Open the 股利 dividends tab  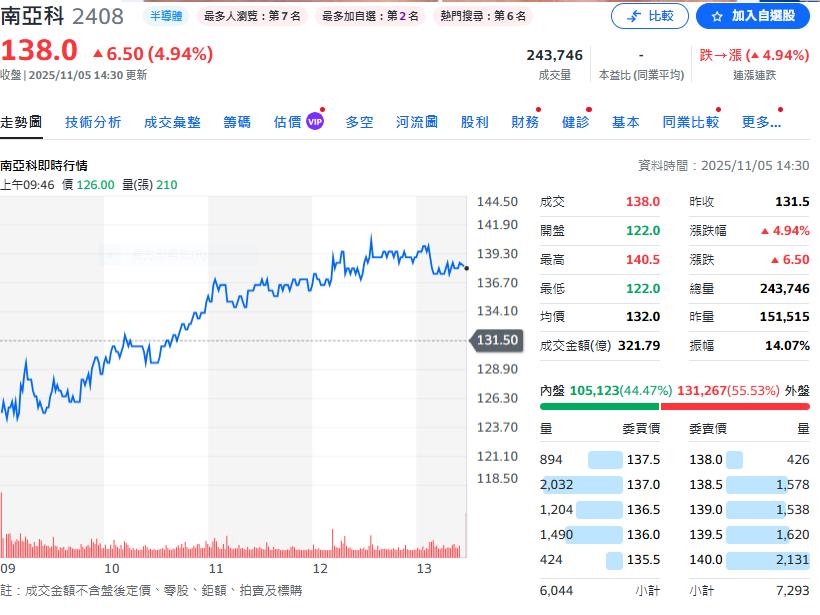coord(474,121)
